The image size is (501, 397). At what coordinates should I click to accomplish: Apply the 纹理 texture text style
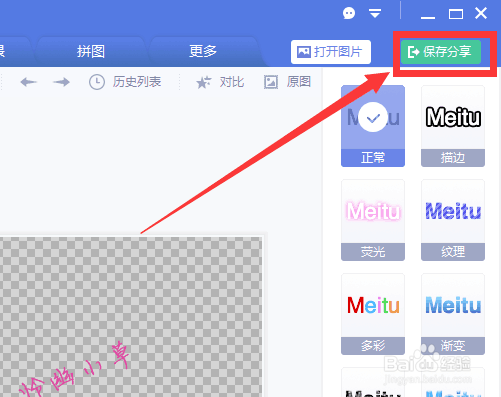pos(453,220)
